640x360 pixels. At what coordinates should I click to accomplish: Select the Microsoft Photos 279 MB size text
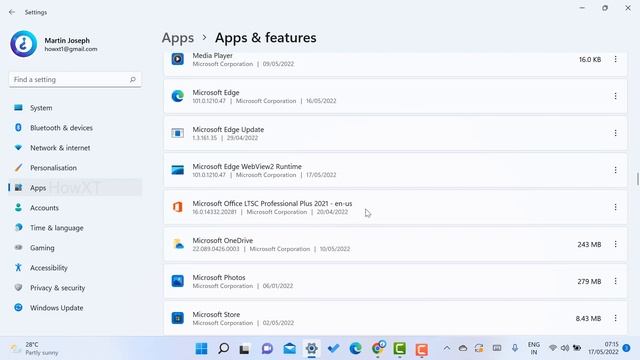click(589, 282)
